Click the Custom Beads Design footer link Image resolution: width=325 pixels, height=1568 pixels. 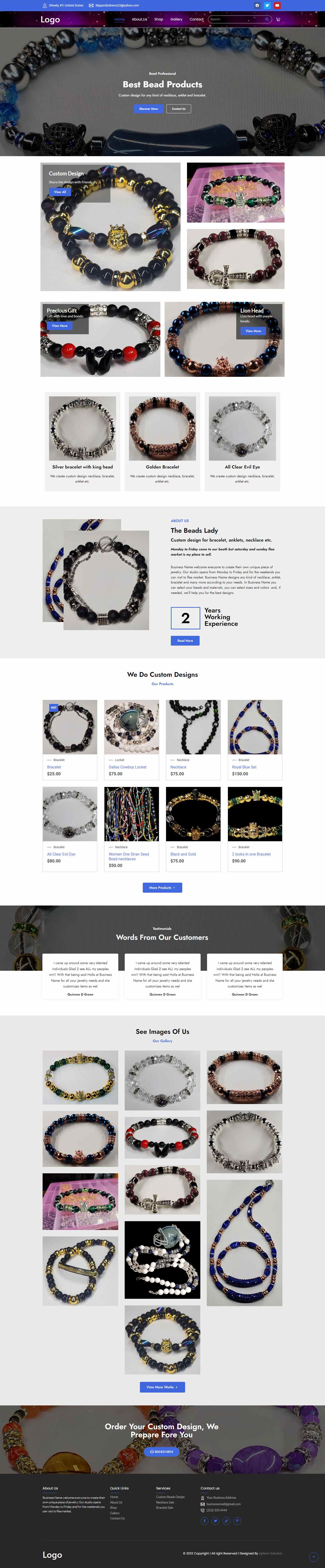[170, 1497]
